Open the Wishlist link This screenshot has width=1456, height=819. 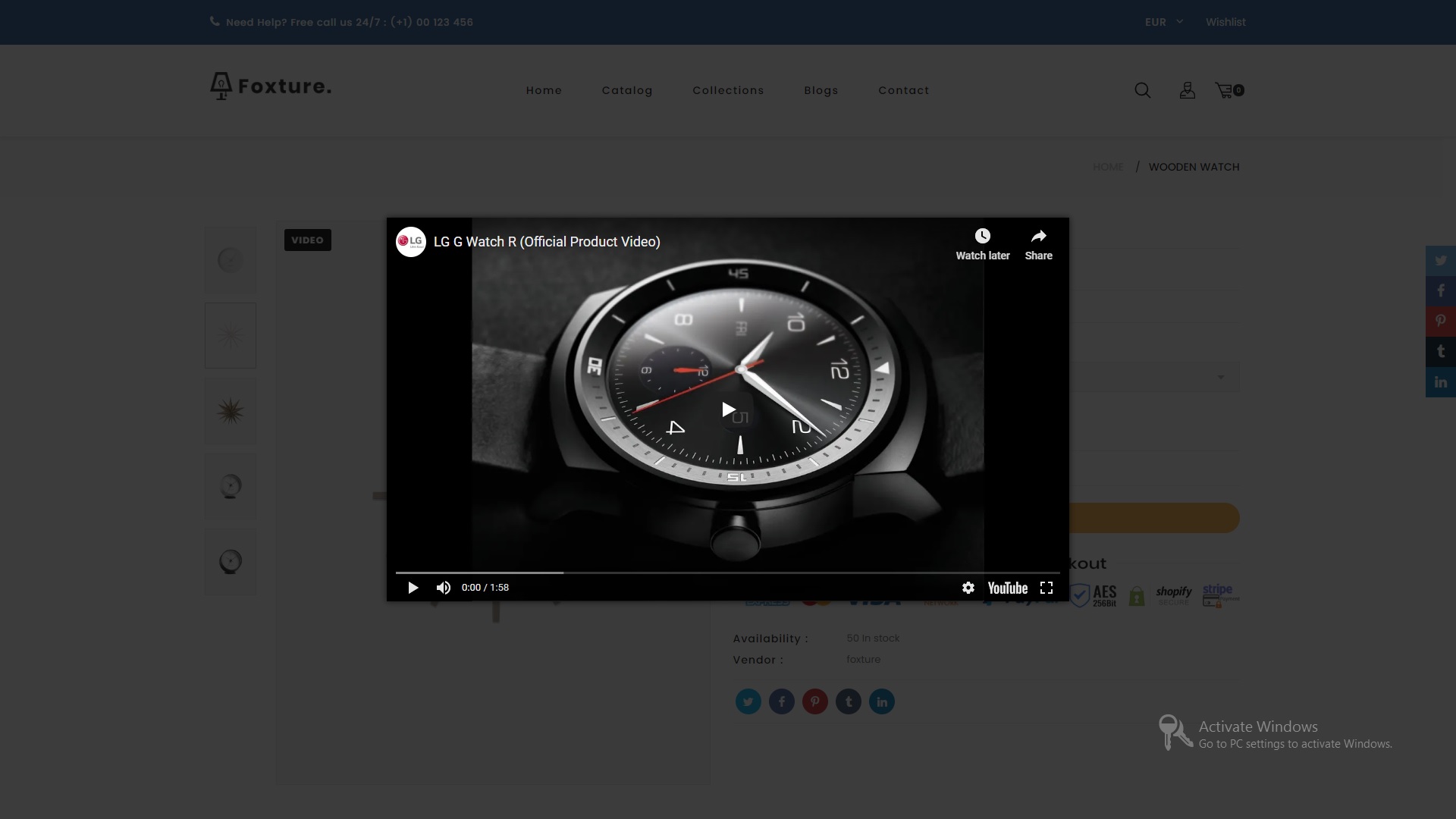click(x=1225, y=22)
